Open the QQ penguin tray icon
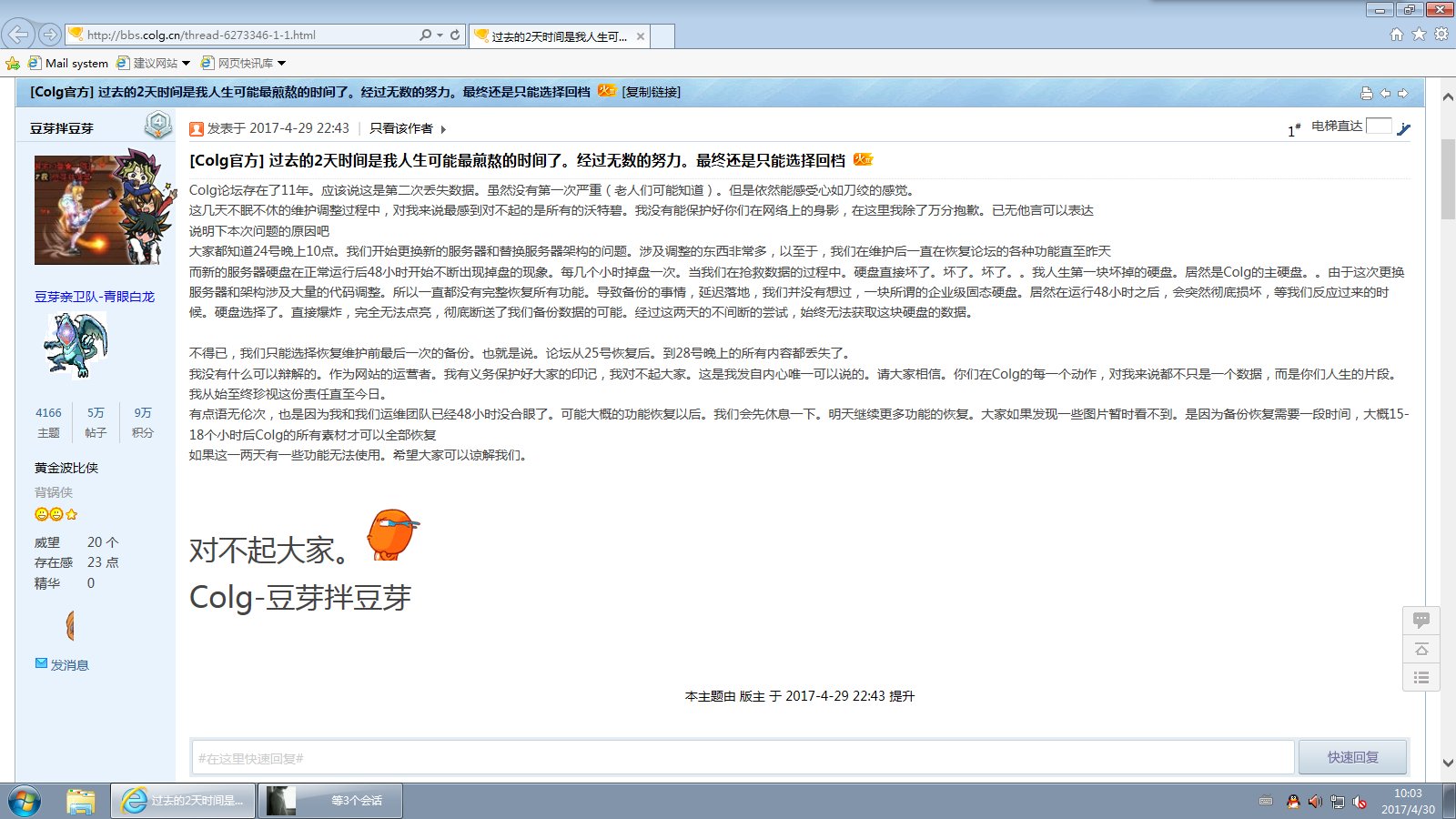 (x=1292, y=802)
